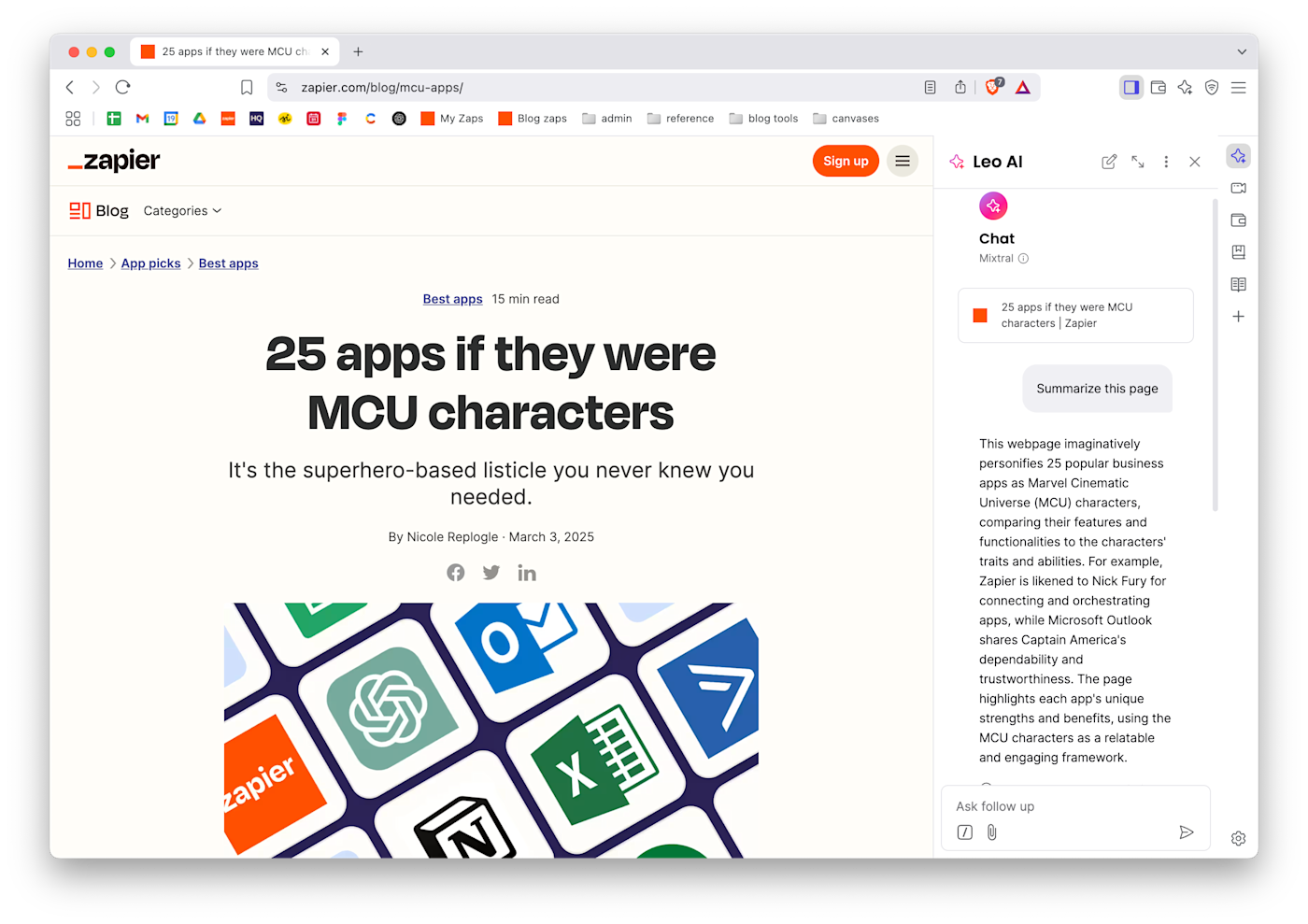Click the orange Sign up button

click(x=846, y=161)
